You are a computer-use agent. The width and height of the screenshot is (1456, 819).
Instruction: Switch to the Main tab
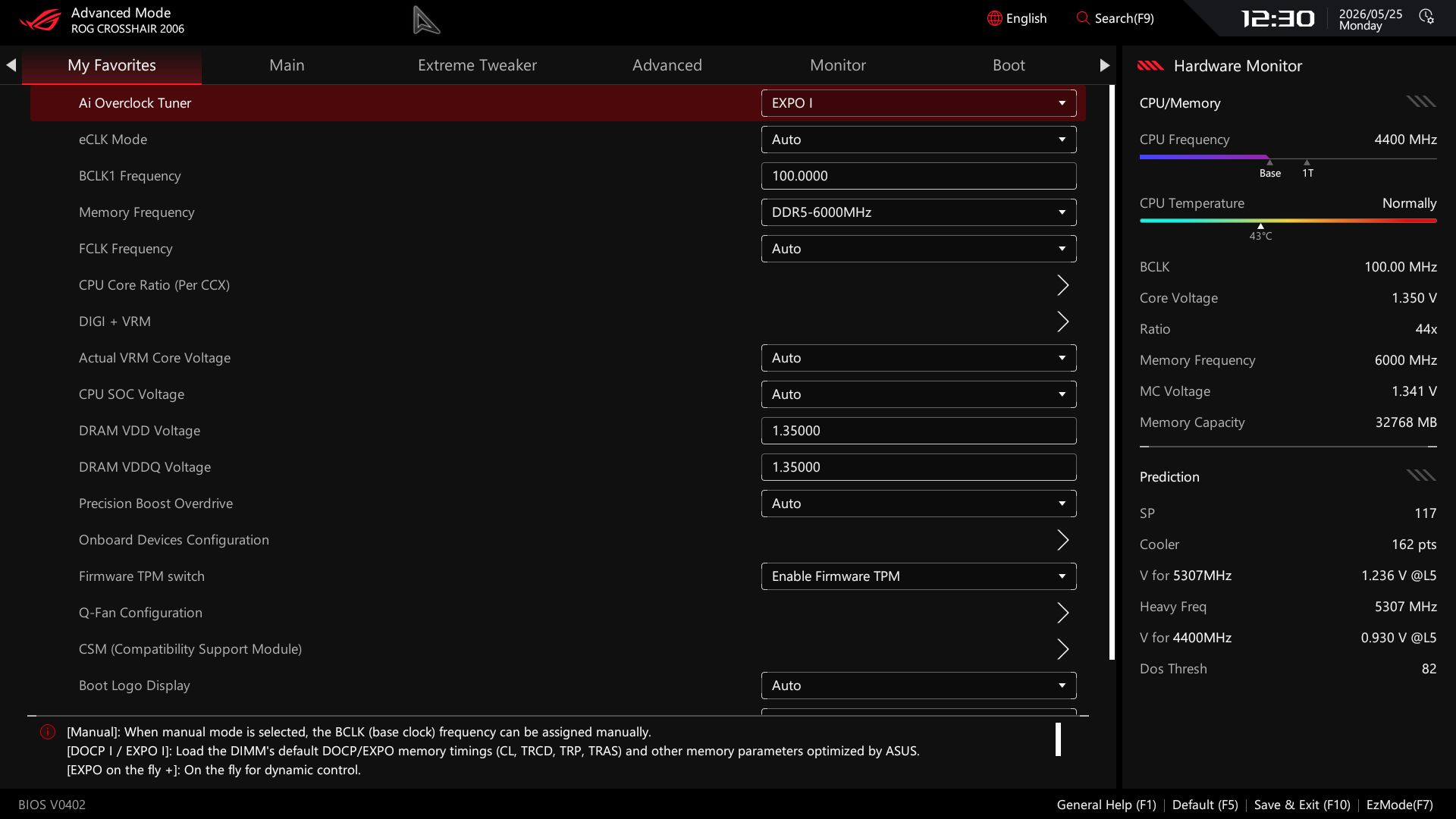(287, 65)
